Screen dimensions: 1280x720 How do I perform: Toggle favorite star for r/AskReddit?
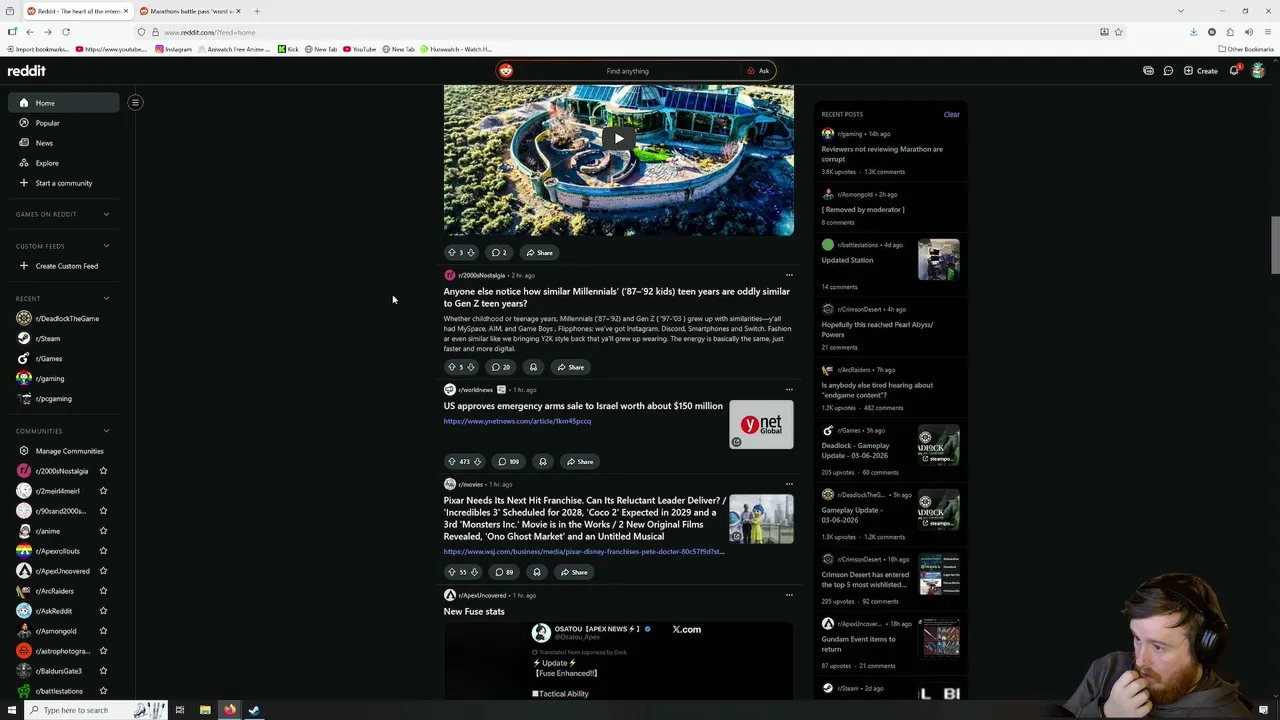103,611
